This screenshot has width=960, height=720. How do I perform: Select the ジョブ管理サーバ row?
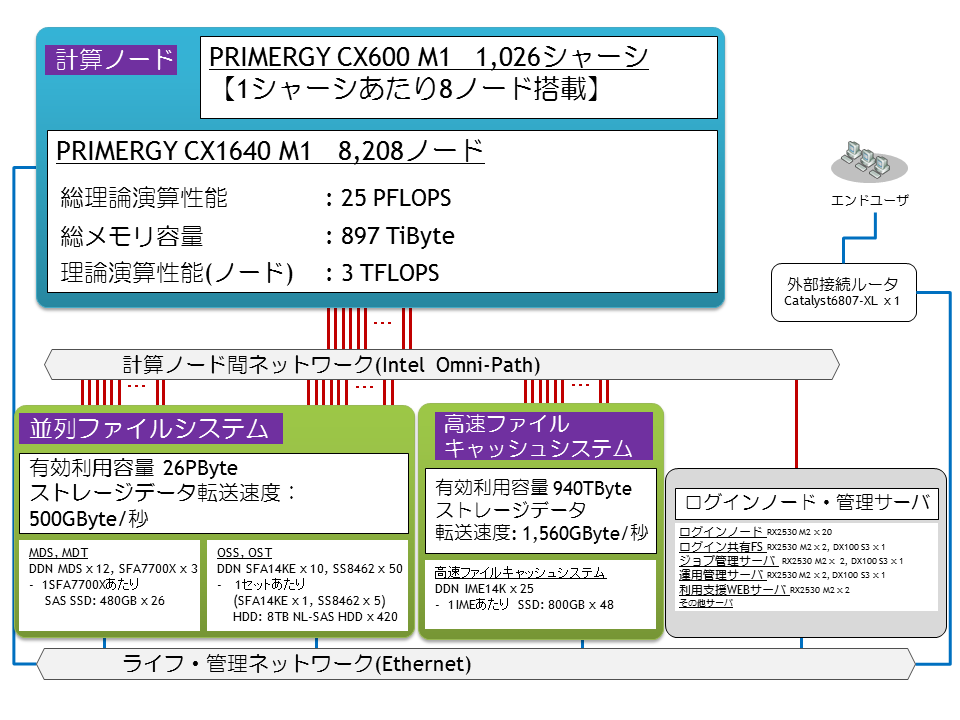click(790, 560)
